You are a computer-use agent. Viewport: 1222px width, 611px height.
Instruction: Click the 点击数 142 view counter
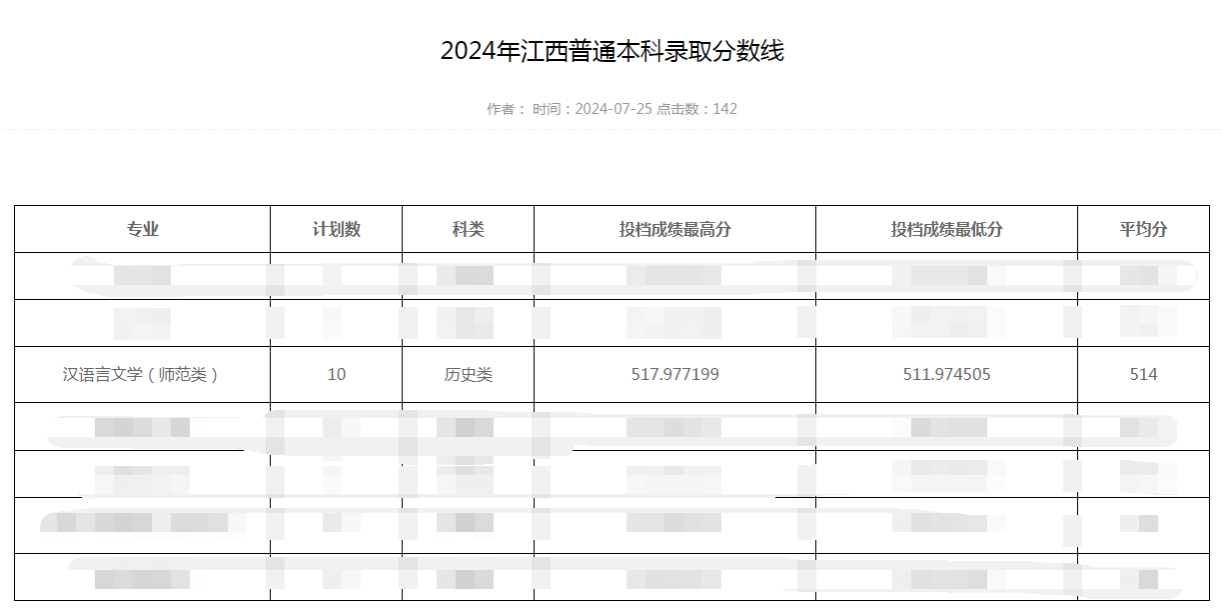[x=697, y=109]
